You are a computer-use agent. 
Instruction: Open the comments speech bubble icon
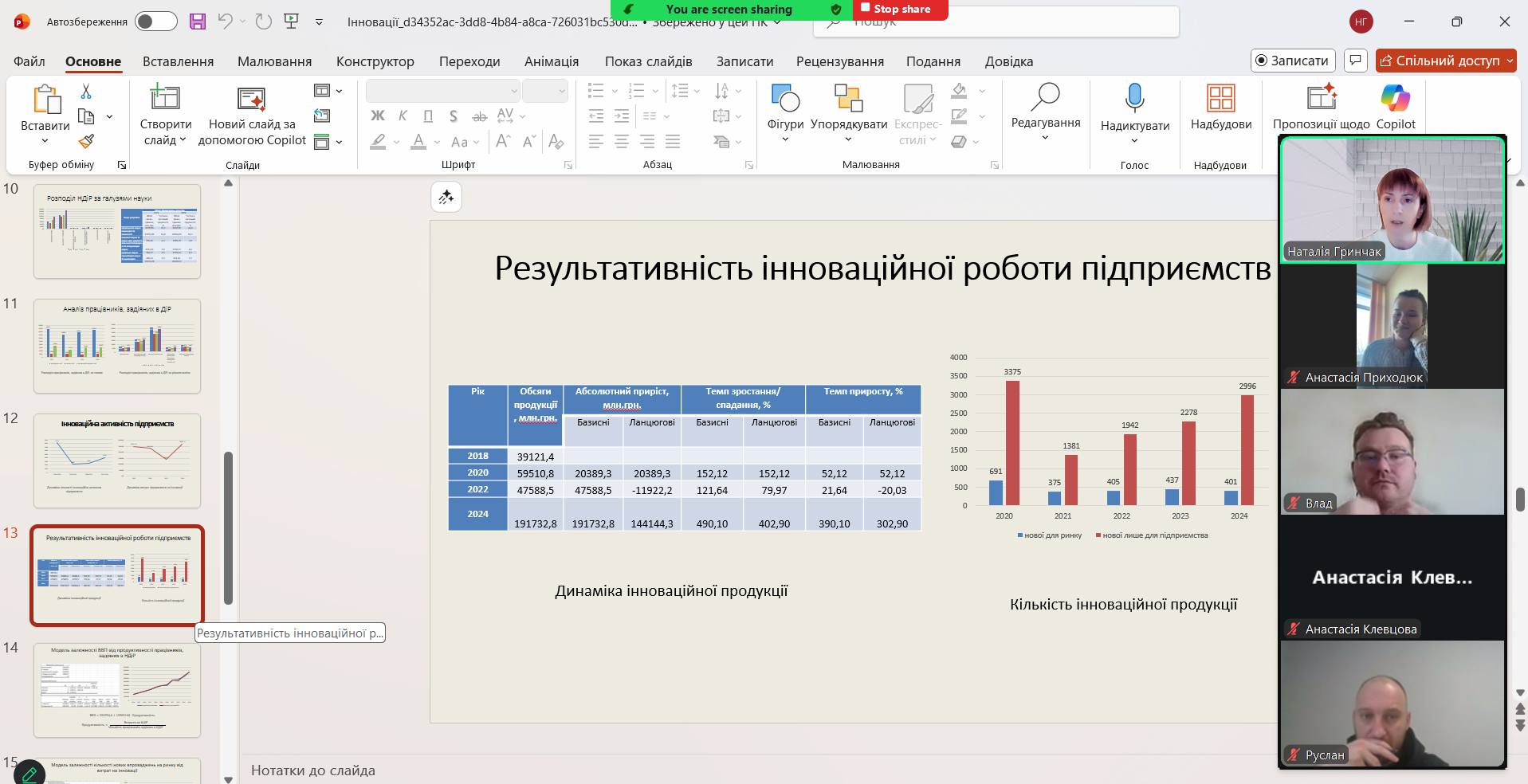pos(1355,61)
